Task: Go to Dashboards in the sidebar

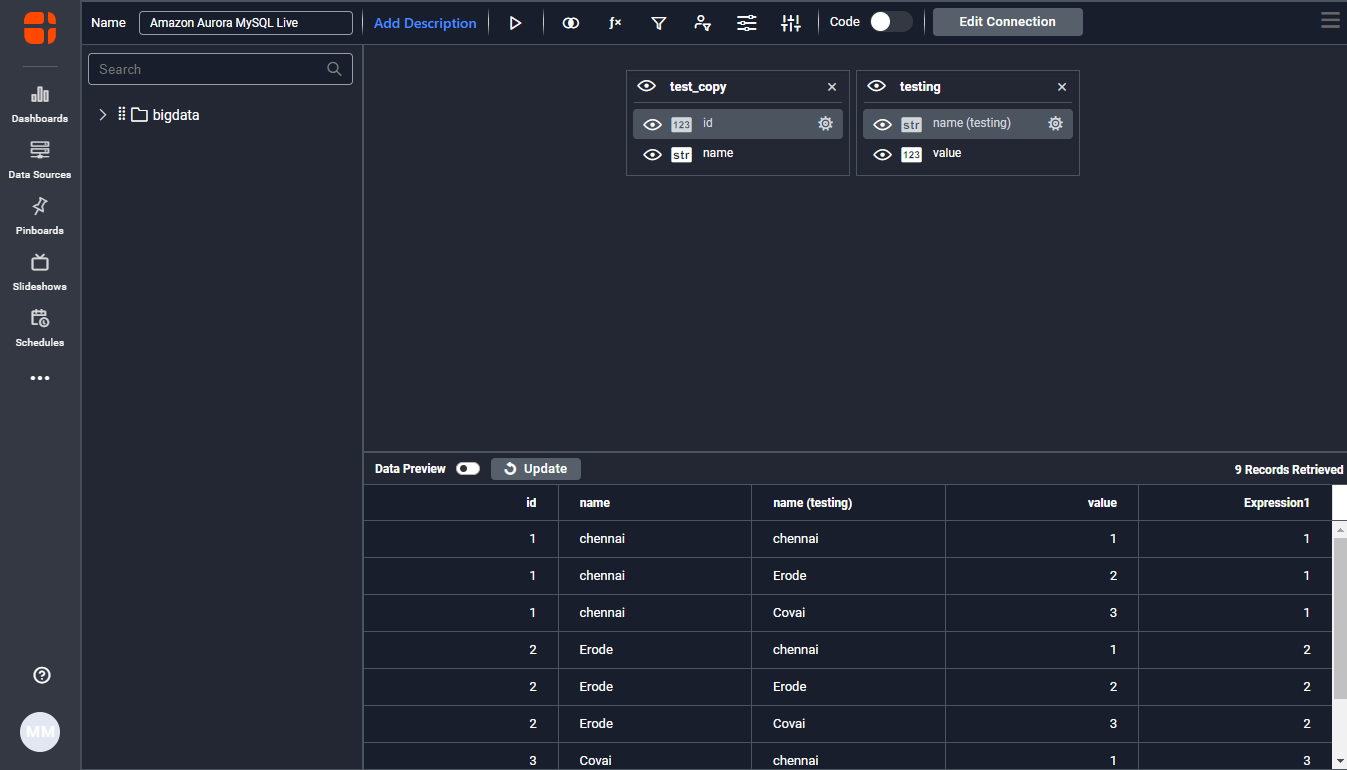Action: 40,104
